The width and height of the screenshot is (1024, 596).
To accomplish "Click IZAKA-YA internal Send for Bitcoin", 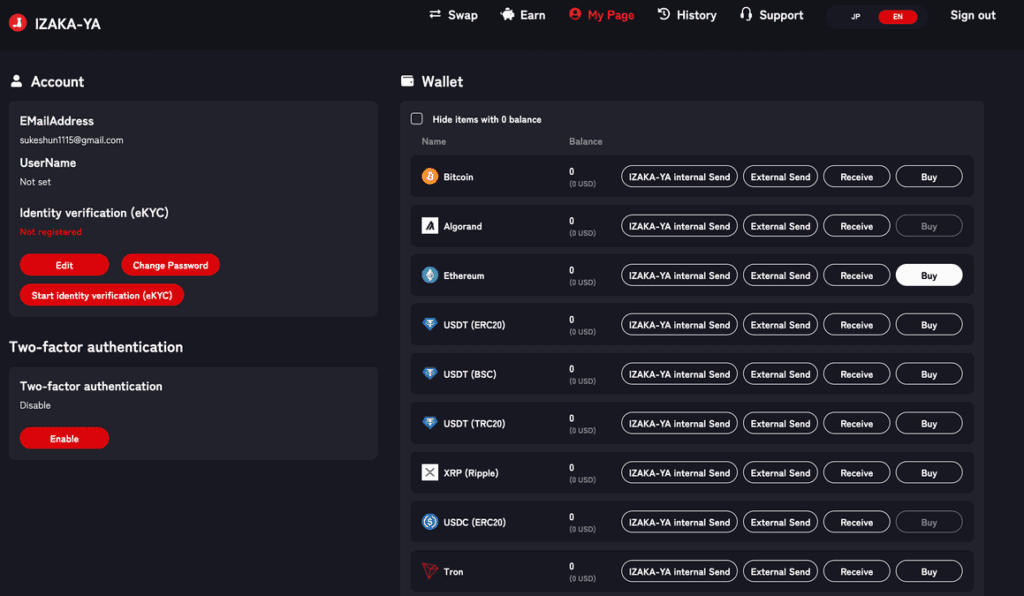I will (679, 176).
